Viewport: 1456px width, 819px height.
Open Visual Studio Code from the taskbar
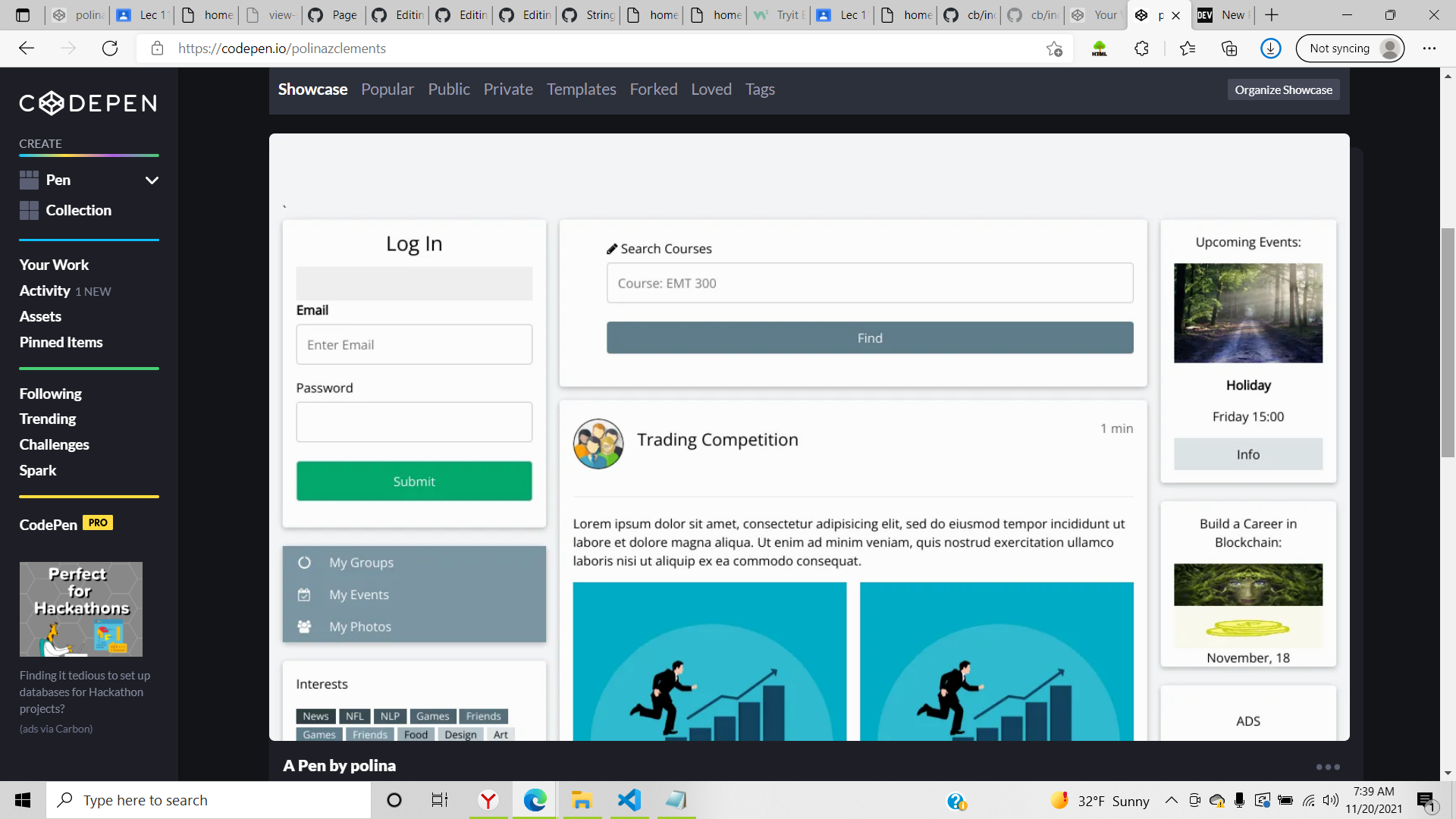tap(629, 800)
